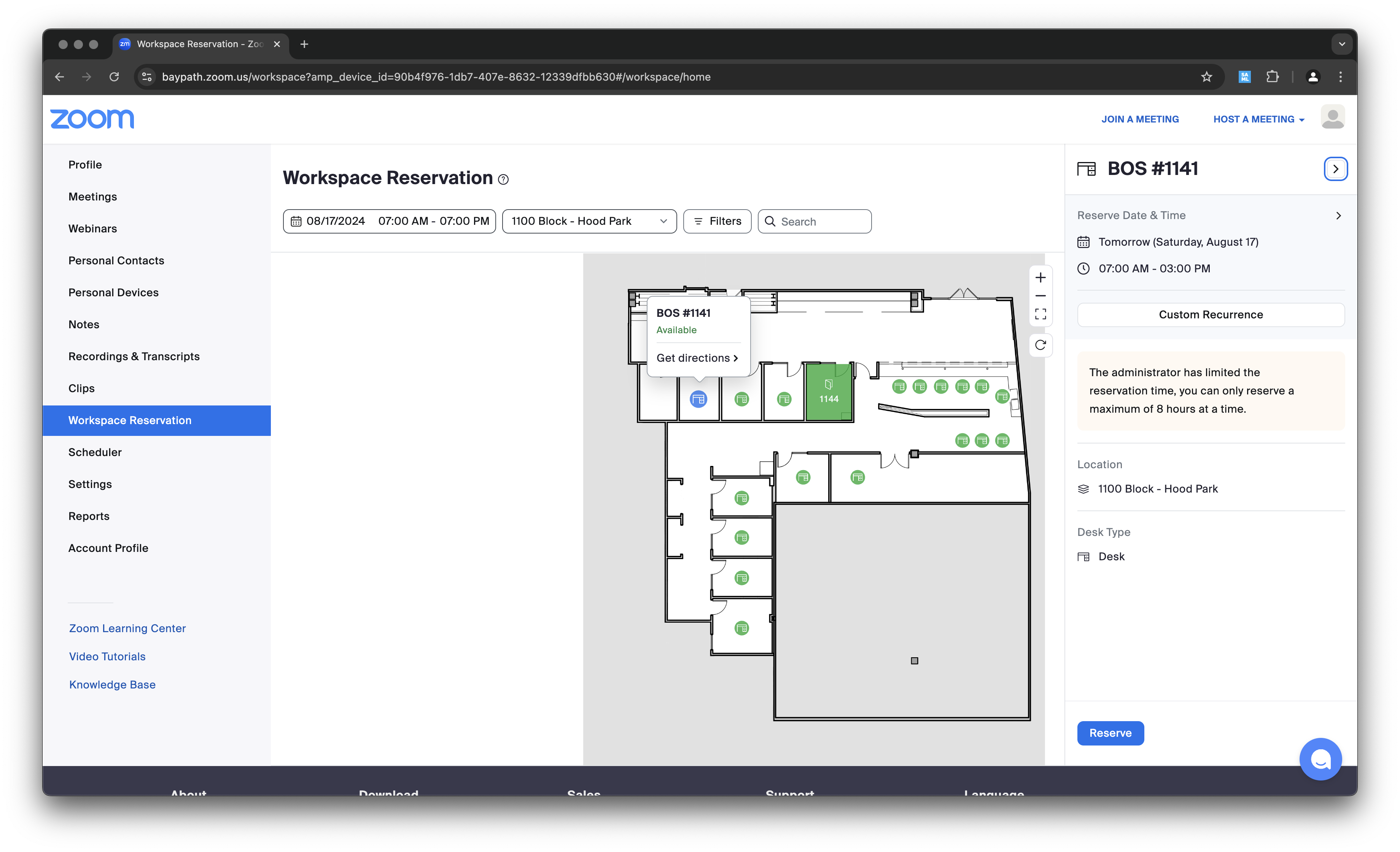Zoom in on the floor map
The width and height of the screenshot is (1400, 852).
tap(1040, 278)
